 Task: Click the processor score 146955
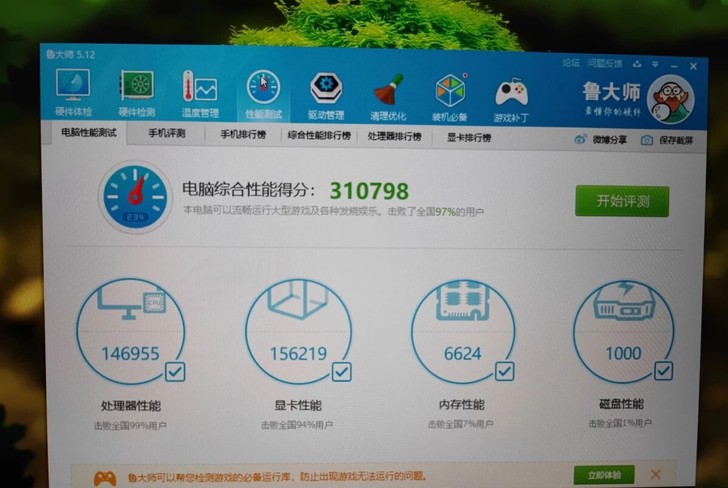(x=130, y=354)
